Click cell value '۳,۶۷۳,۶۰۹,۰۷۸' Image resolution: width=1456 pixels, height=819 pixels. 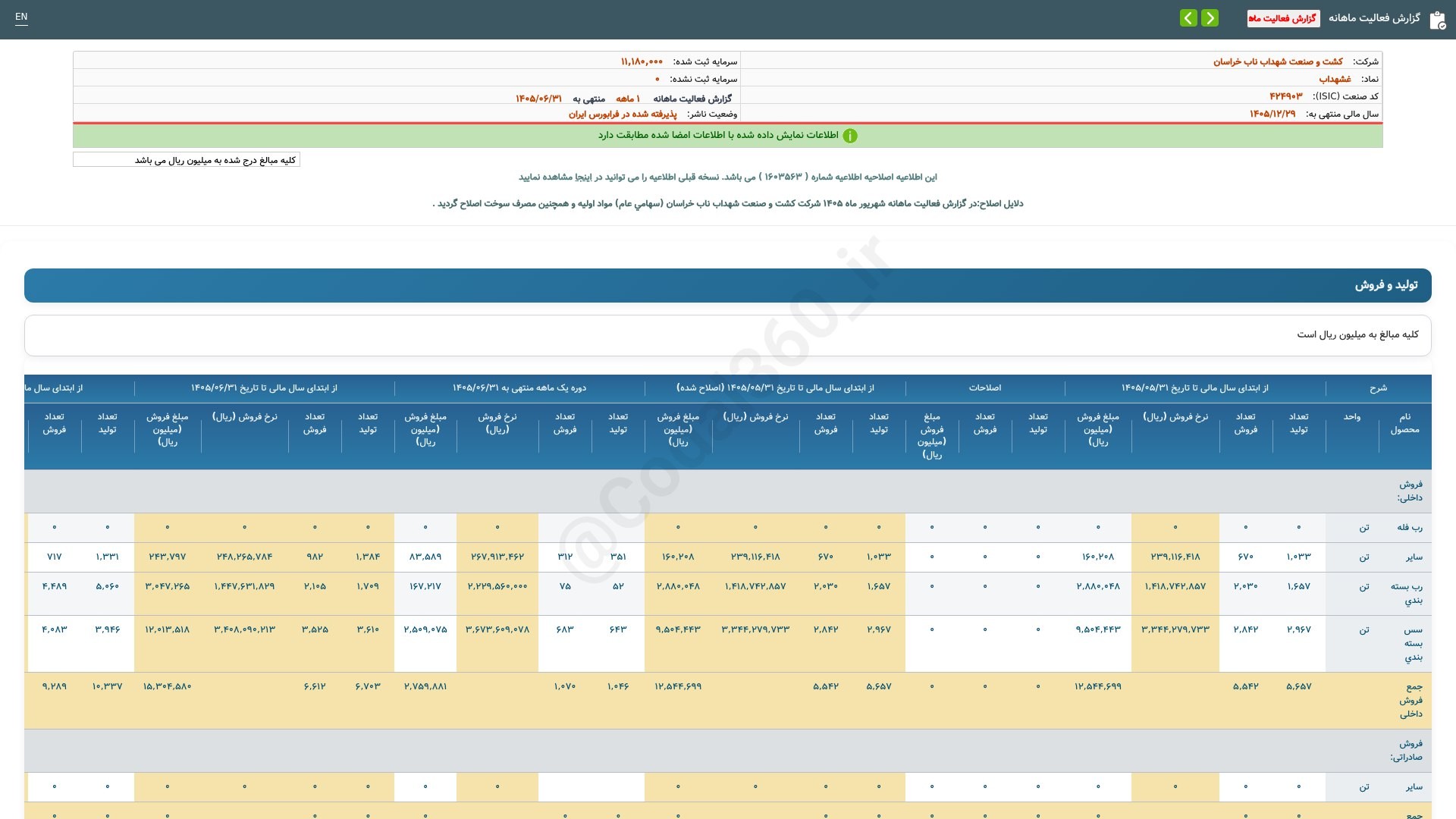(497, 629)
